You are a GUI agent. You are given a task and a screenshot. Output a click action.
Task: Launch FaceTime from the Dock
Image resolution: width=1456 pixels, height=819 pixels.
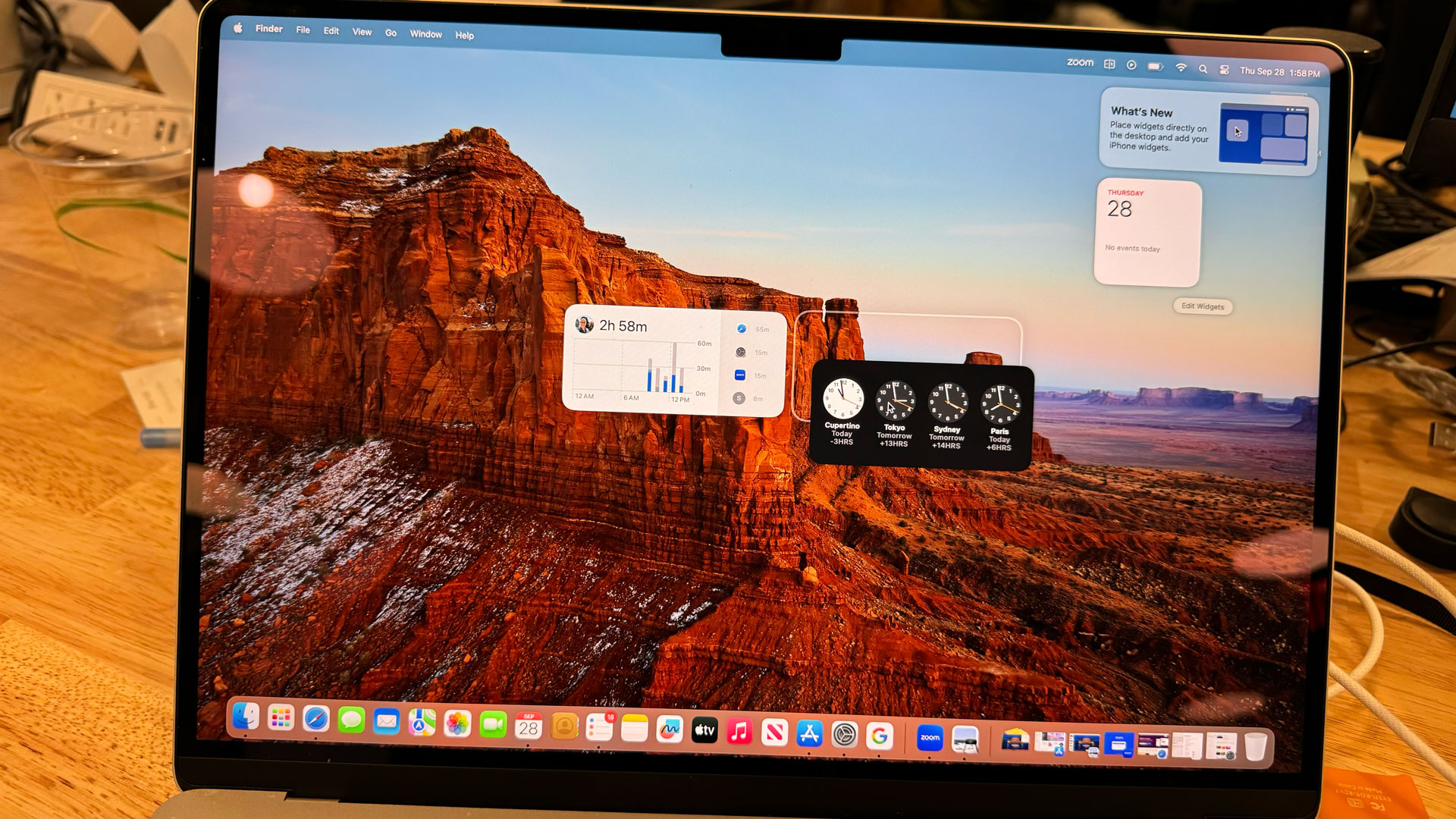coord(493,726)
